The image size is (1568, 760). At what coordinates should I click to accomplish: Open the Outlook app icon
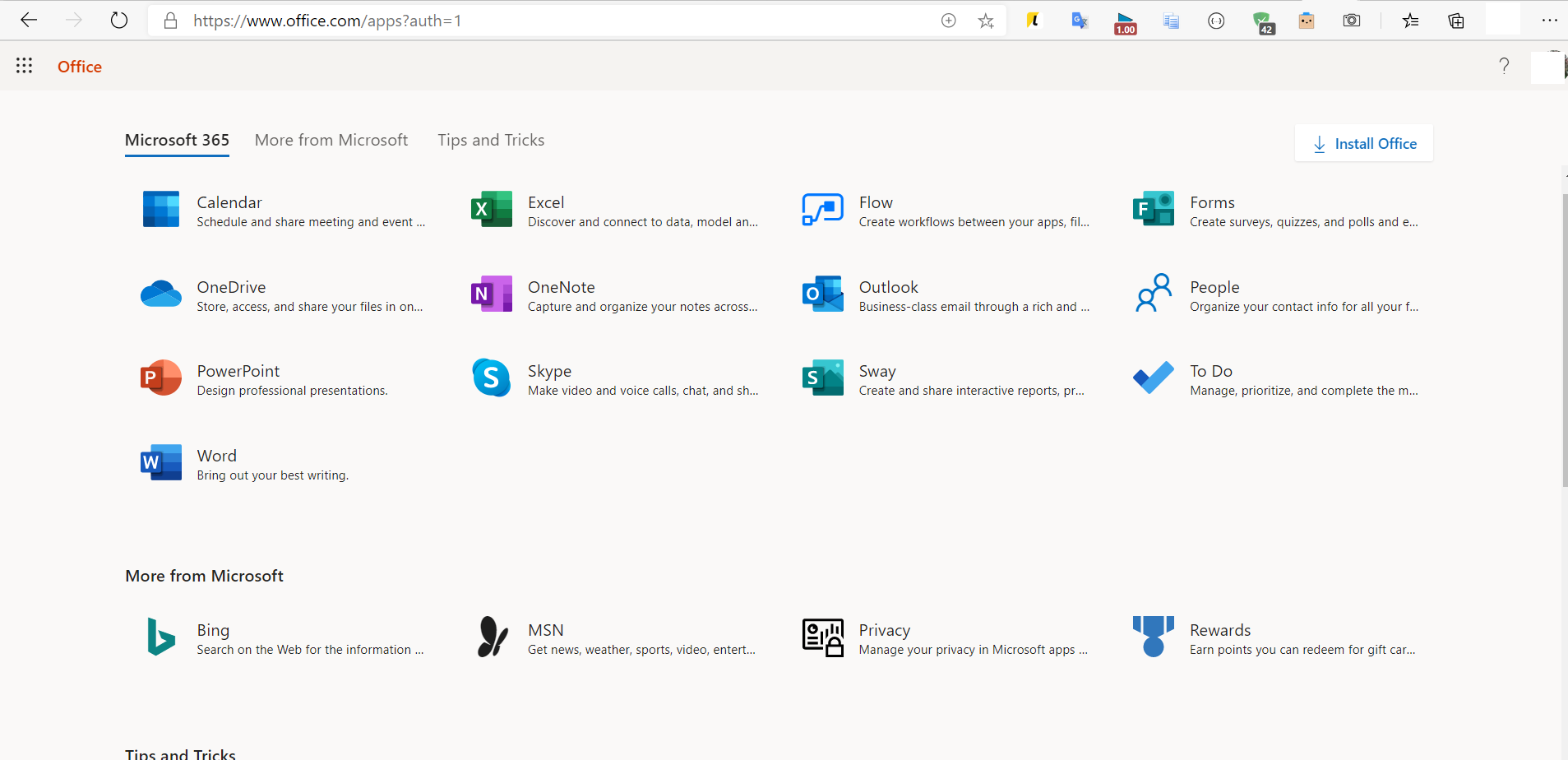tap(822, 294)
